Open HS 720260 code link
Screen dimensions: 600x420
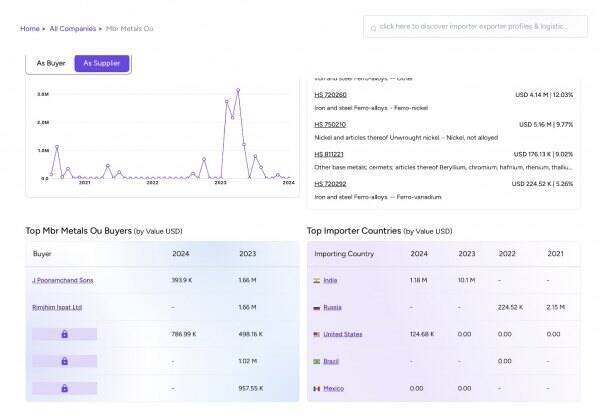pyautogui.click(x=330, y=95)
